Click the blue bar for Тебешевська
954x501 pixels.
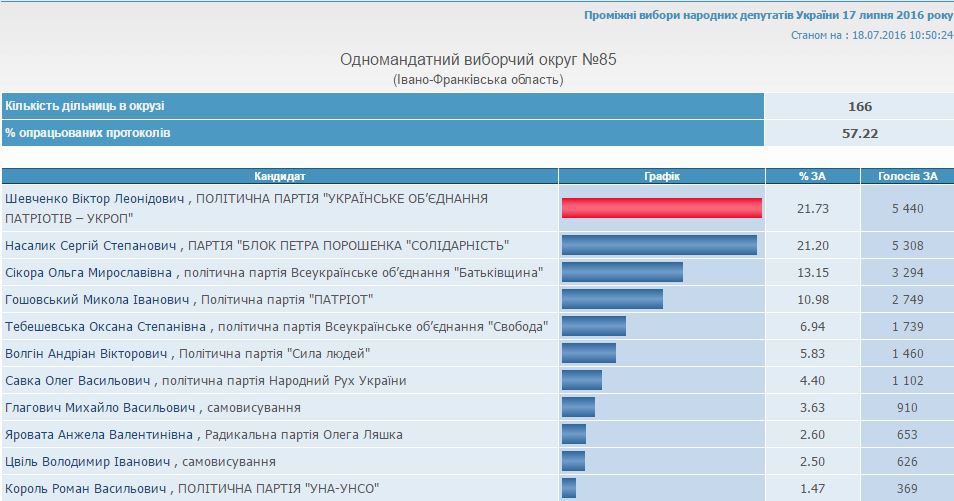pyautogui.click(x=593, y=326)
